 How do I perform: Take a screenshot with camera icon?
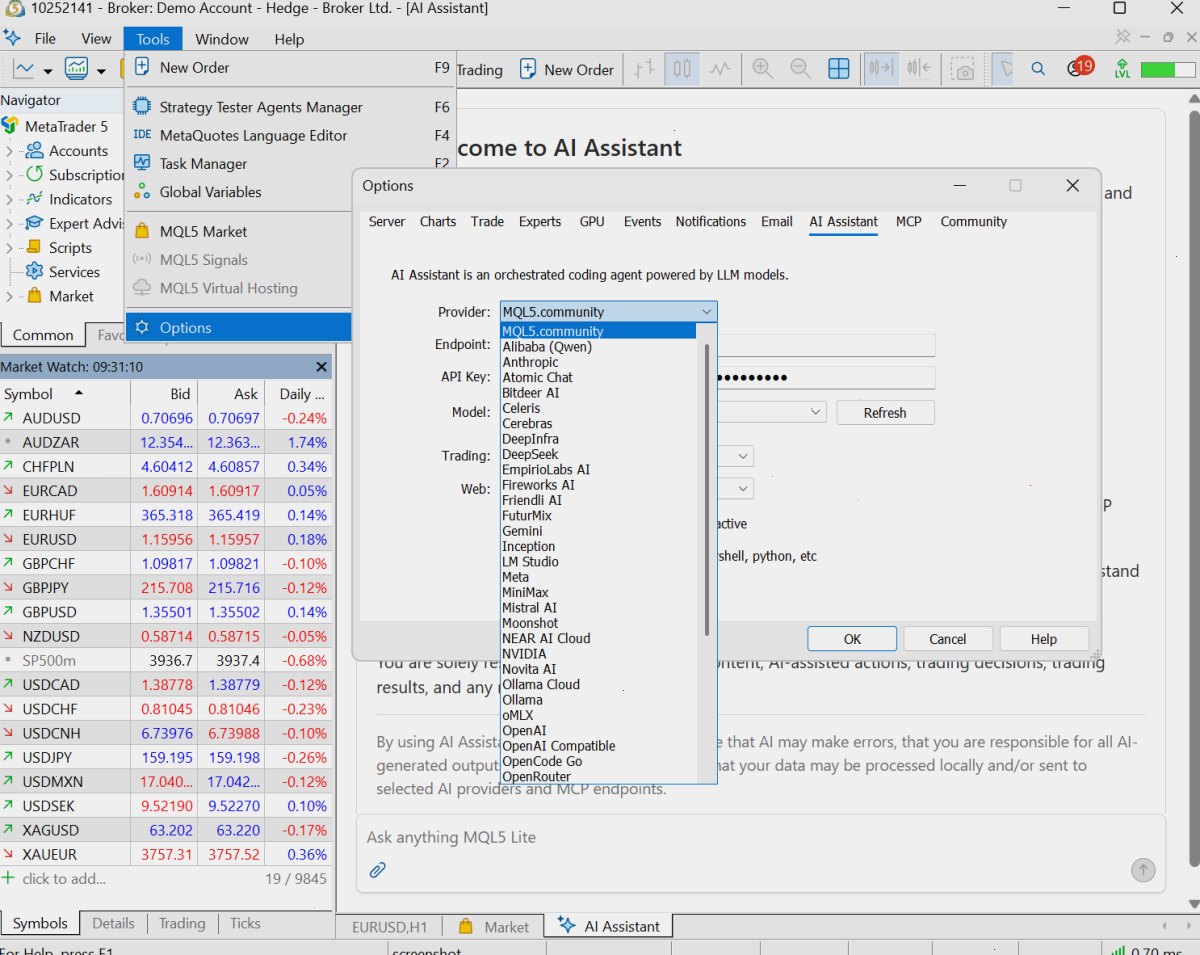(x=963, y=70)
